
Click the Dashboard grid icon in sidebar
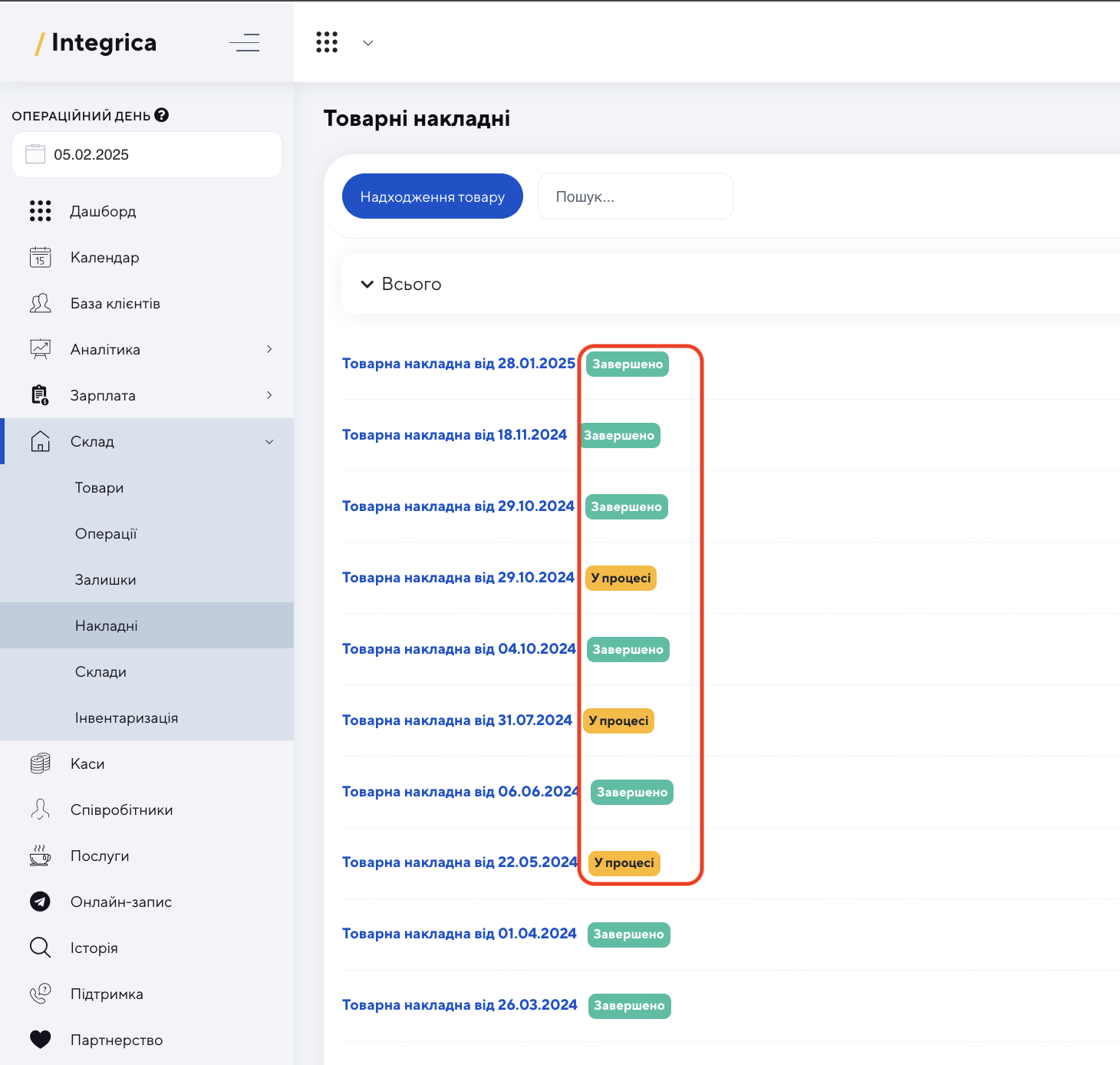point(40,211)
